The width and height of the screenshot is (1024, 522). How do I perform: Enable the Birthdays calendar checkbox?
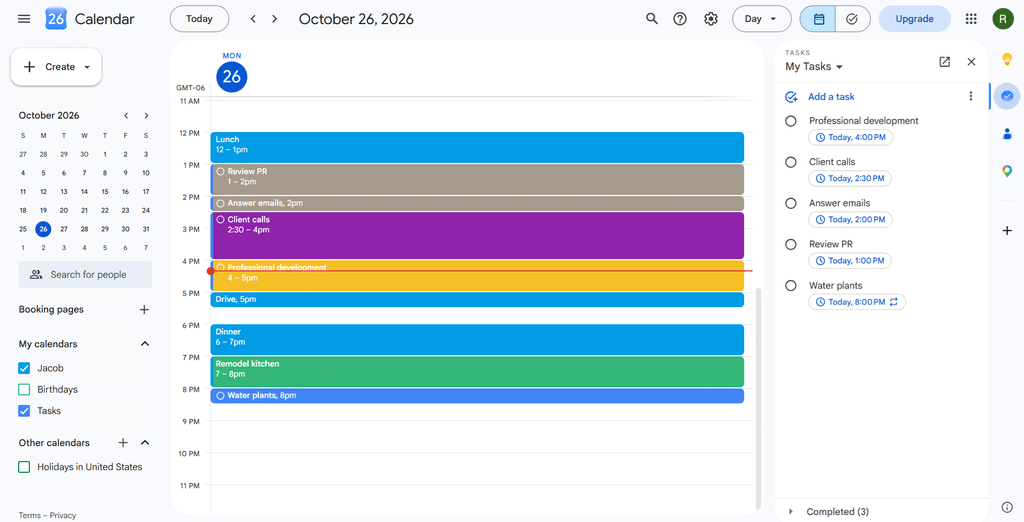point(24,389)
